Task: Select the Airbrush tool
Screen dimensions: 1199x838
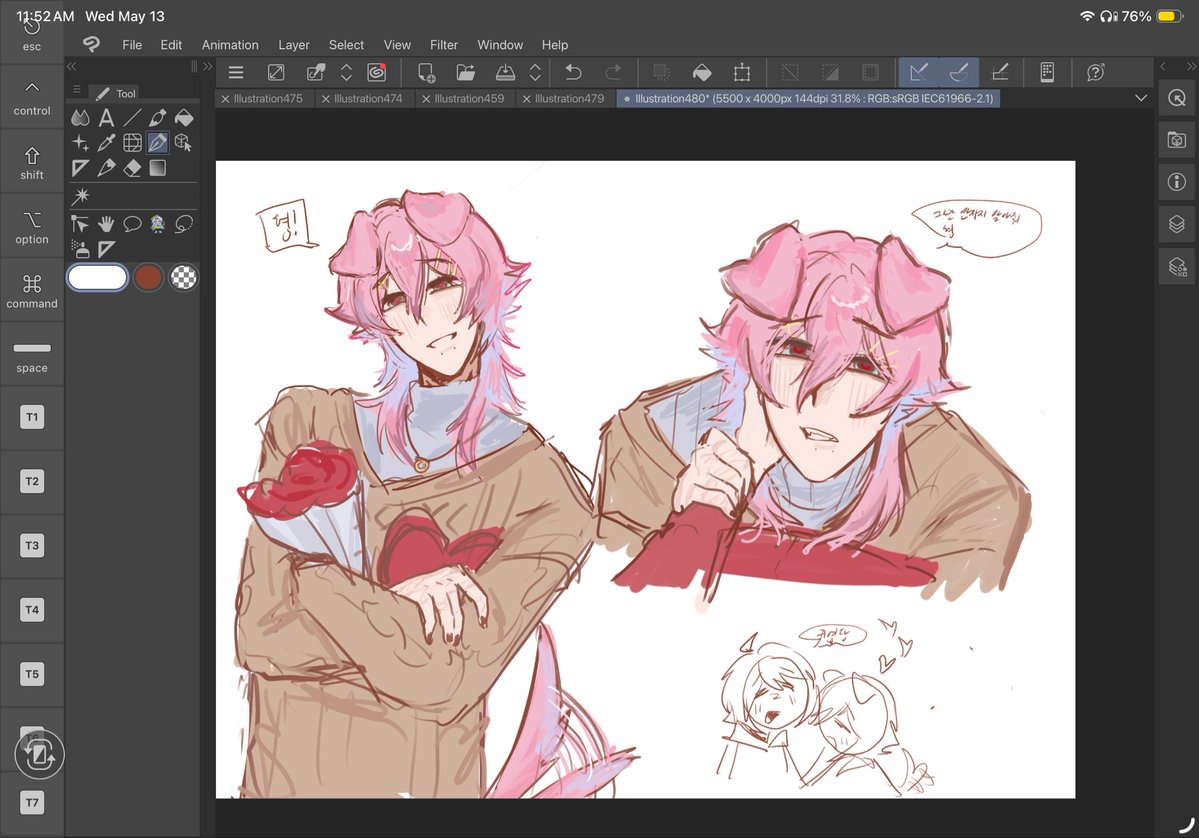Action: click(x=80, y=248)
